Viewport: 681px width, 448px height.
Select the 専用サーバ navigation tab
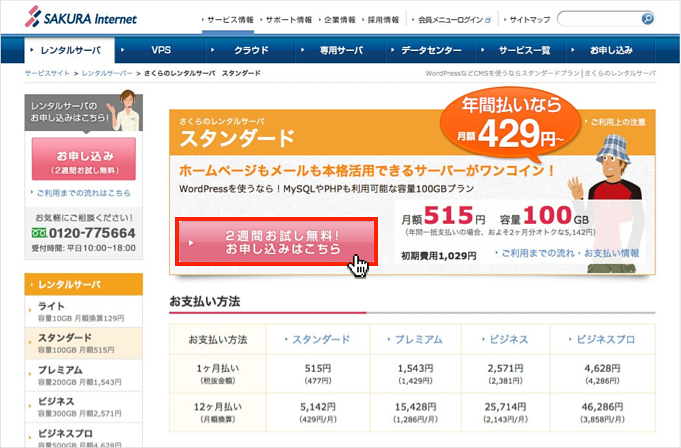coord(340,50)
